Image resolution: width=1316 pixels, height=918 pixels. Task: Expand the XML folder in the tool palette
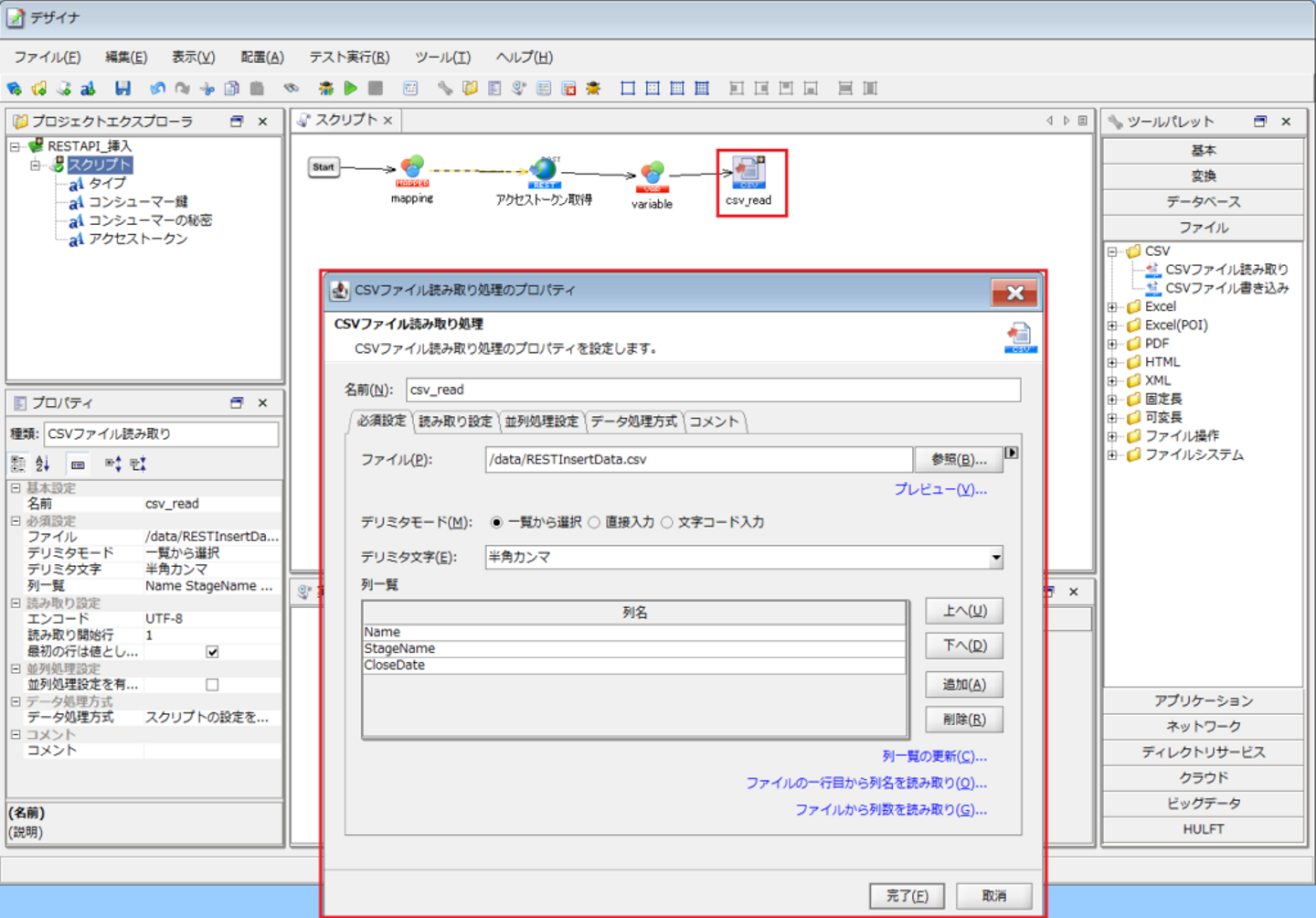1112,381
